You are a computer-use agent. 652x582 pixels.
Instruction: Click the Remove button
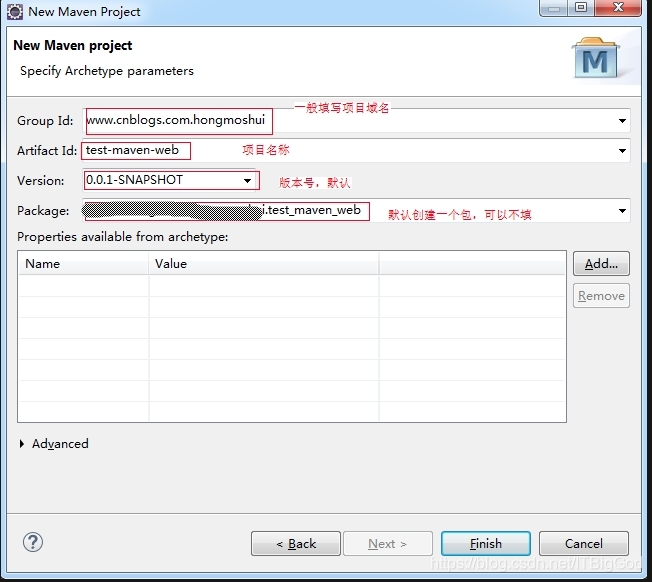[601, 296]
